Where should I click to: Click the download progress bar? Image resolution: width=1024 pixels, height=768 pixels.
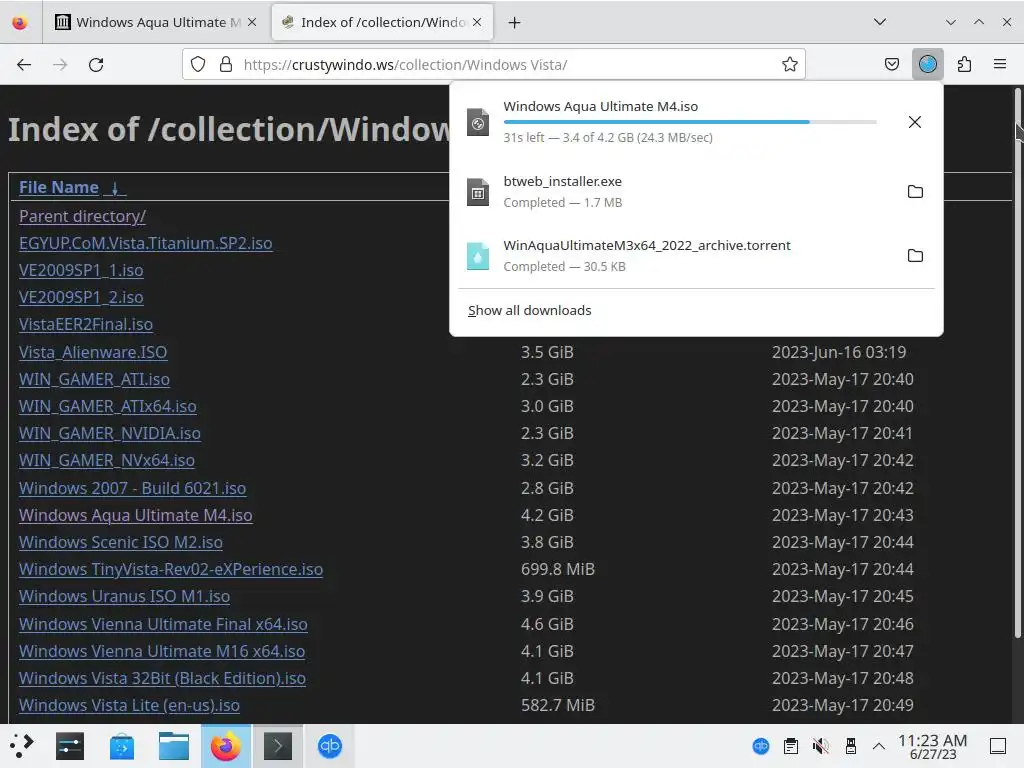coord(690,122)
